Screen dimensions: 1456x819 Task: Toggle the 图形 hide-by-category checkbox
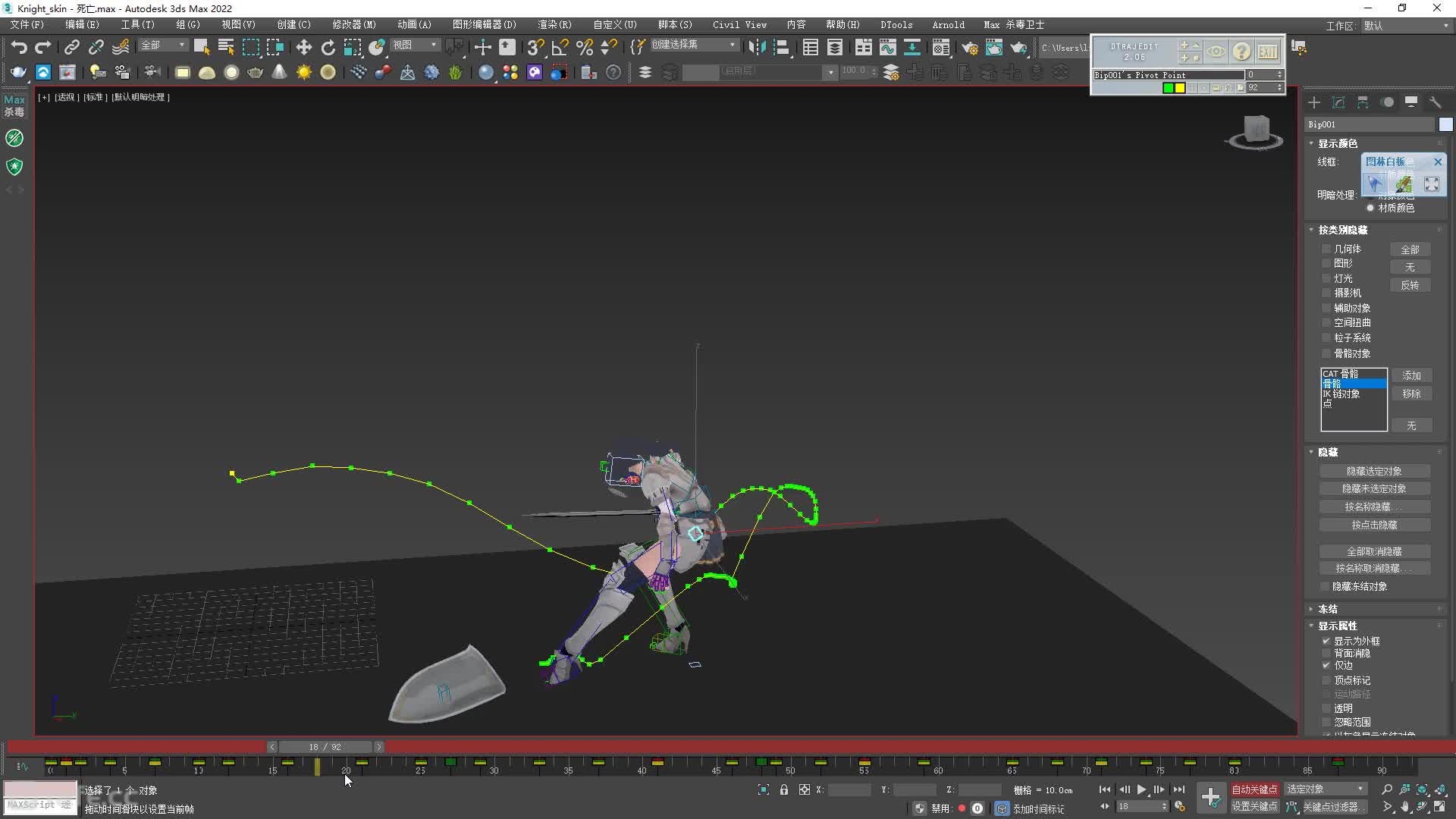pos(1326,263)
